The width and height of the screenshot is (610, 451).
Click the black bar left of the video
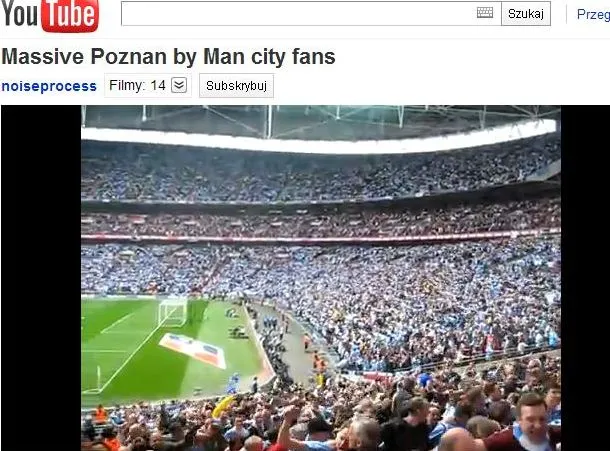click(x=41, y=278)
